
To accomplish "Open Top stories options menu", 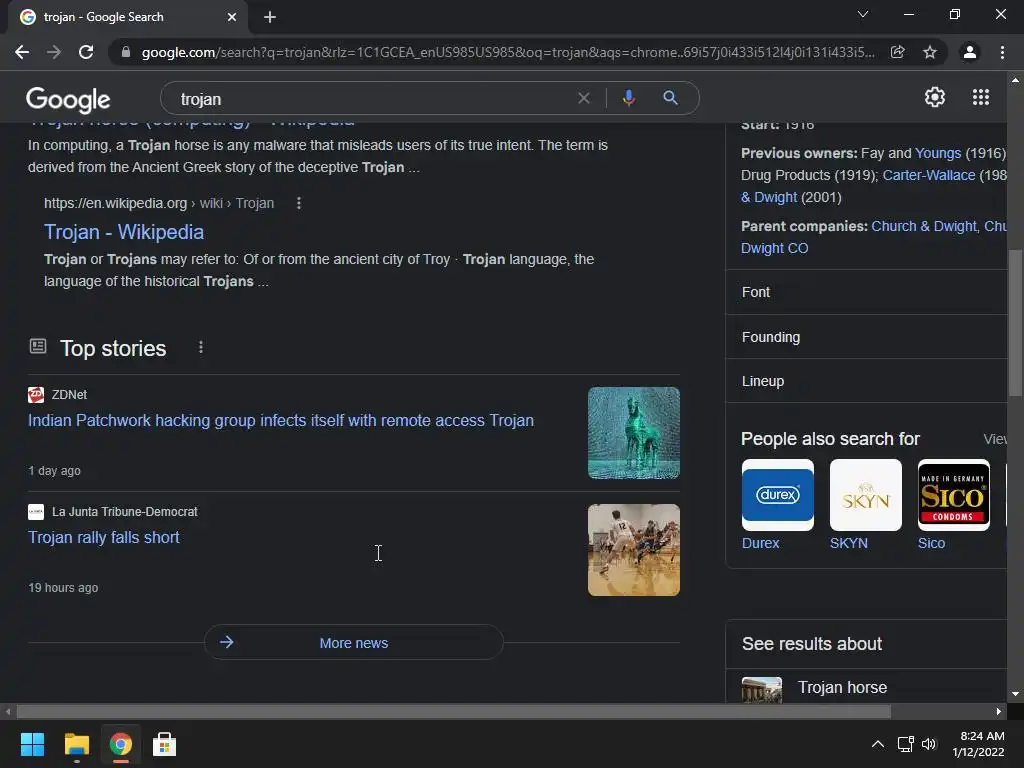I will tap(200, 347).
